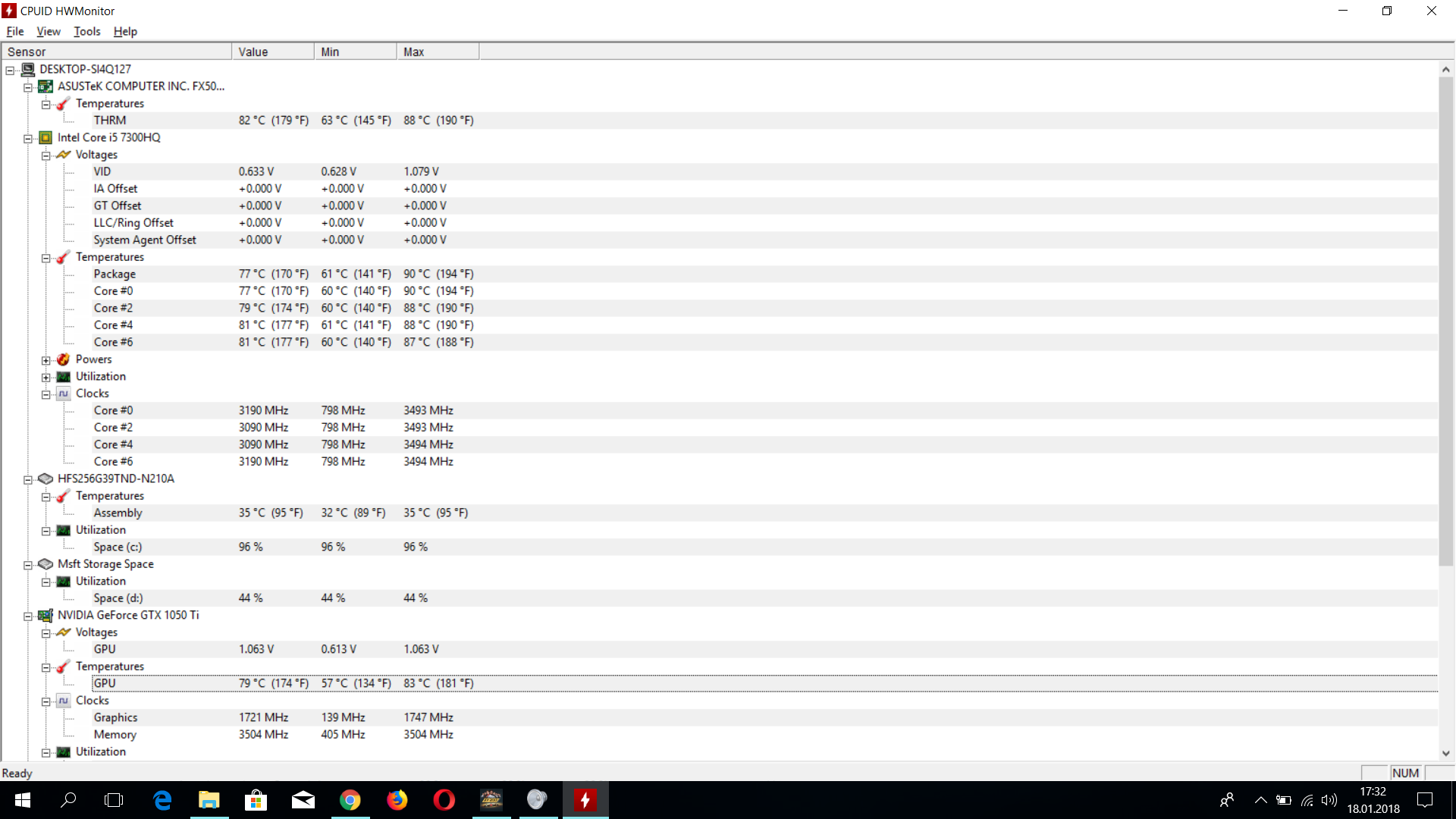
Task: Launch Microsoft Edge from the taskbar
Action: click(x=162, y=800)
